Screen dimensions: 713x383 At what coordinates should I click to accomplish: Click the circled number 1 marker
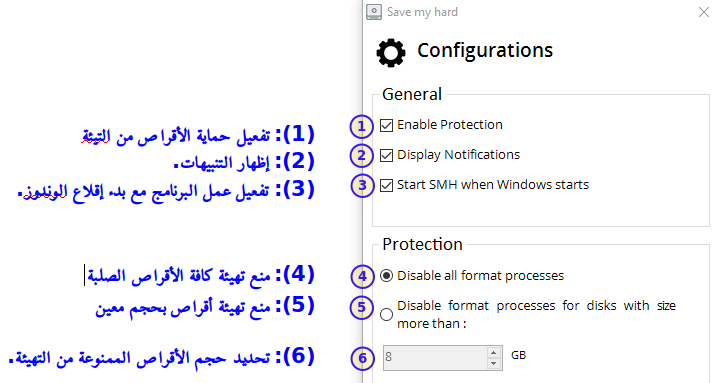(x=362, y=126)
